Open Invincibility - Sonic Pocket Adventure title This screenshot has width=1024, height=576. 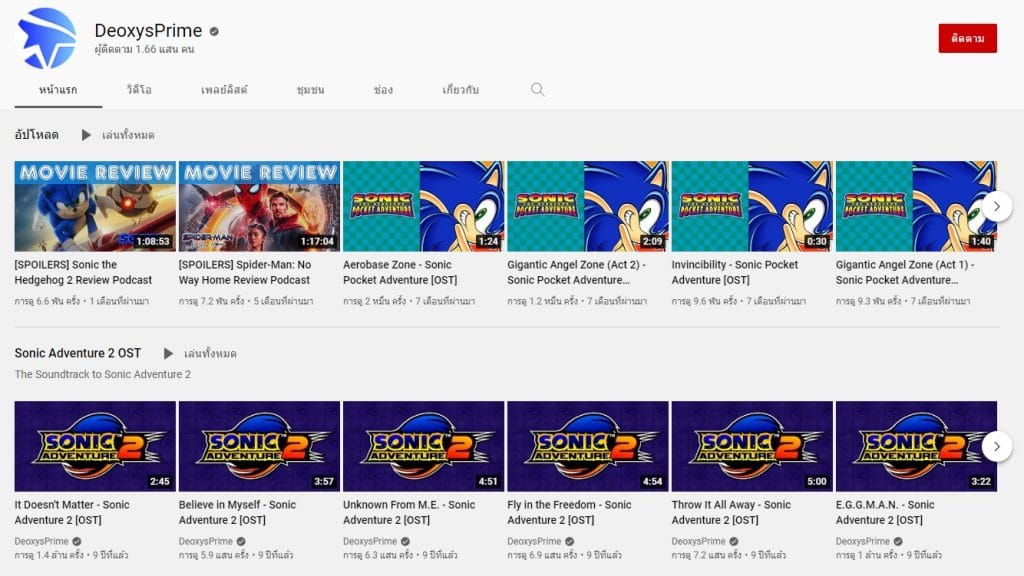pyautogui.click(x=735, y=272)
